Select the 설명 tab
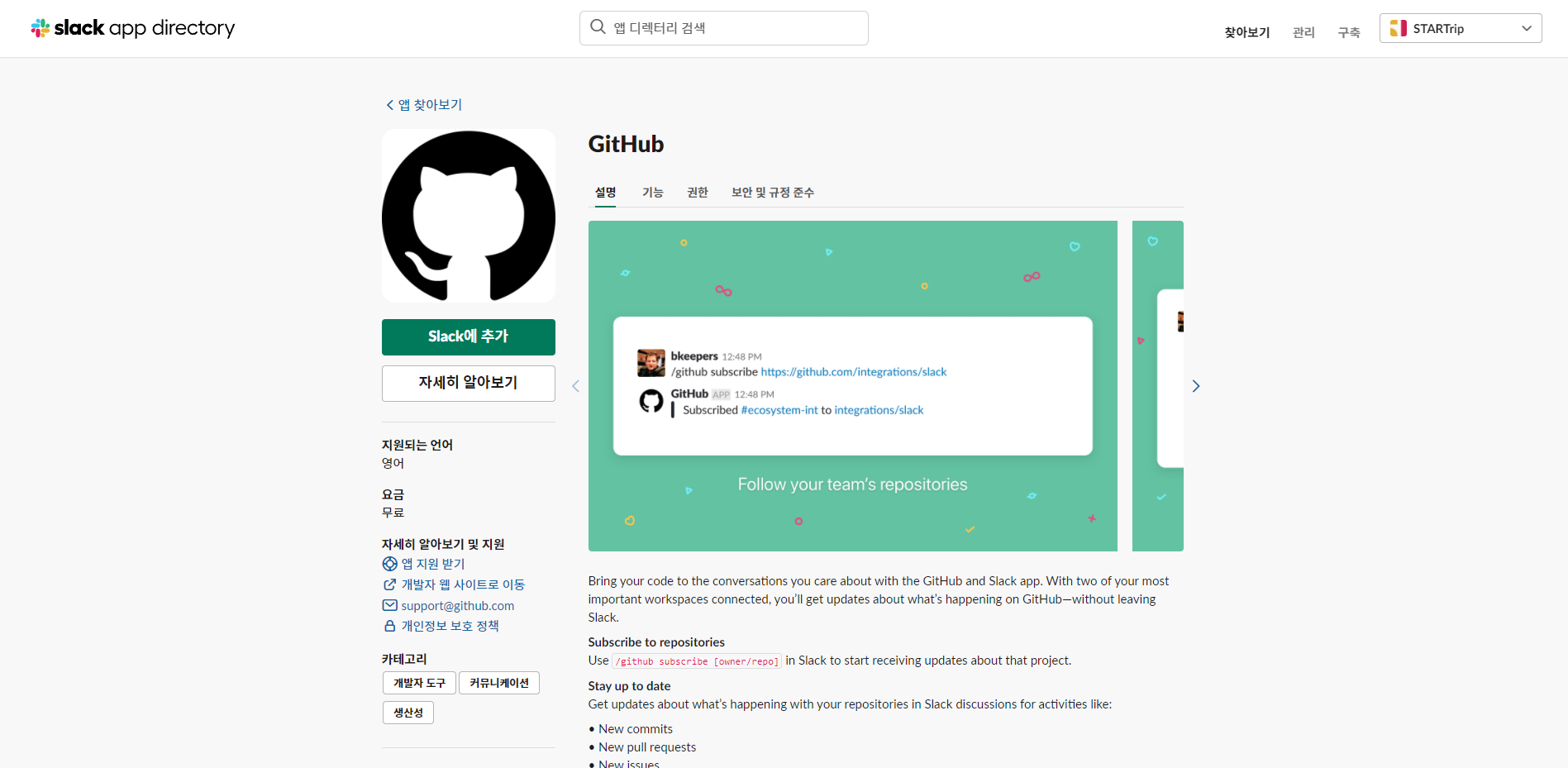This screenshot has width=1568, height=768. (x=605, y=193)
